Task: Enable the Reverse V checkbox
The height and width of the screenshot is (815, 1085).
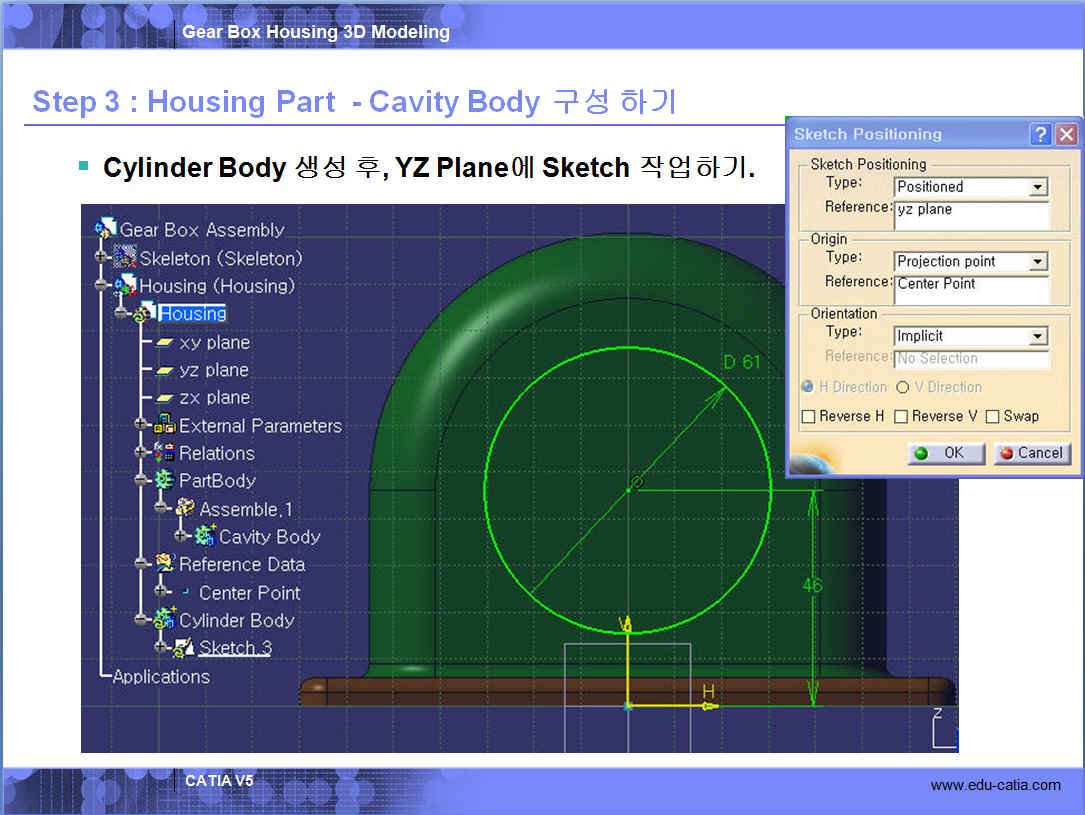Action: tap(901, 416)
